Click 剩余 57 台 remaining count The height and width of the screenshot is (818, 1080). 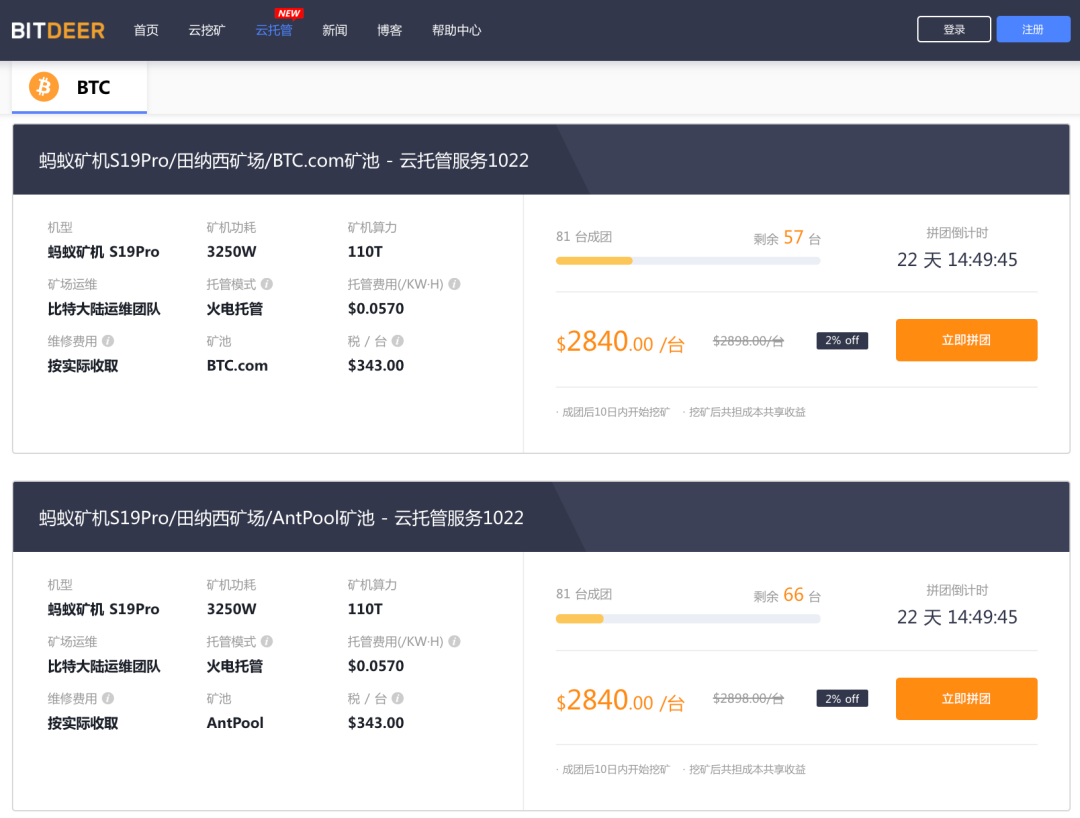click(x=787, y=238)
